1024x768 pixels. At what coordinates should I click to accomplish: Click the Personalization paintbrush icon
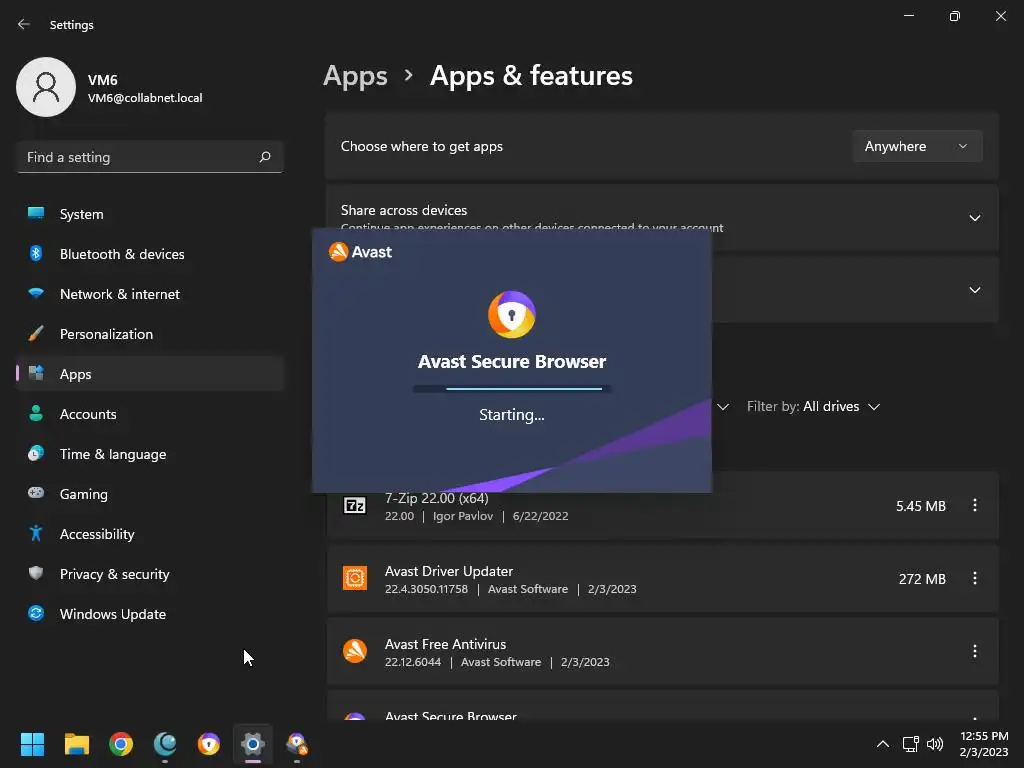pyautogui.click(x=36, y=334)
